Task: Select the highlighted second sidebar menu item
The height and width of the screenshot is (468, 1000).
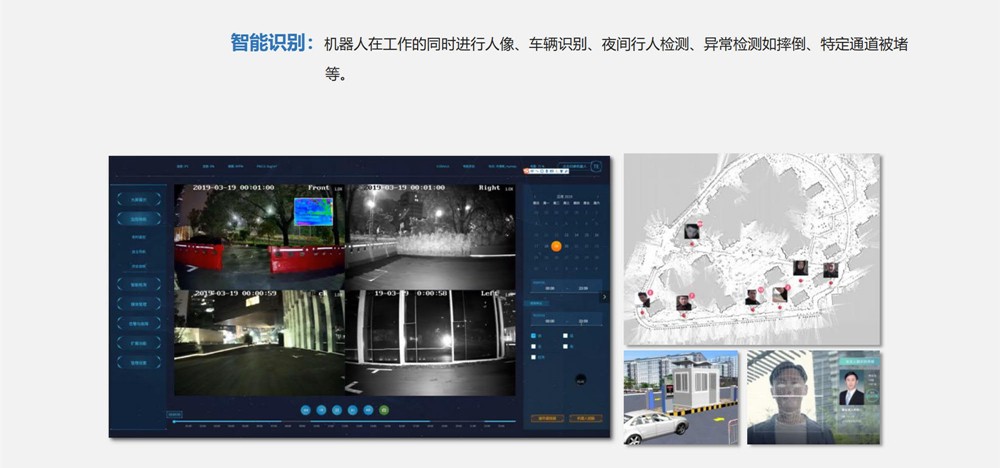Action: pyautogui.click(x=139, y=217)
